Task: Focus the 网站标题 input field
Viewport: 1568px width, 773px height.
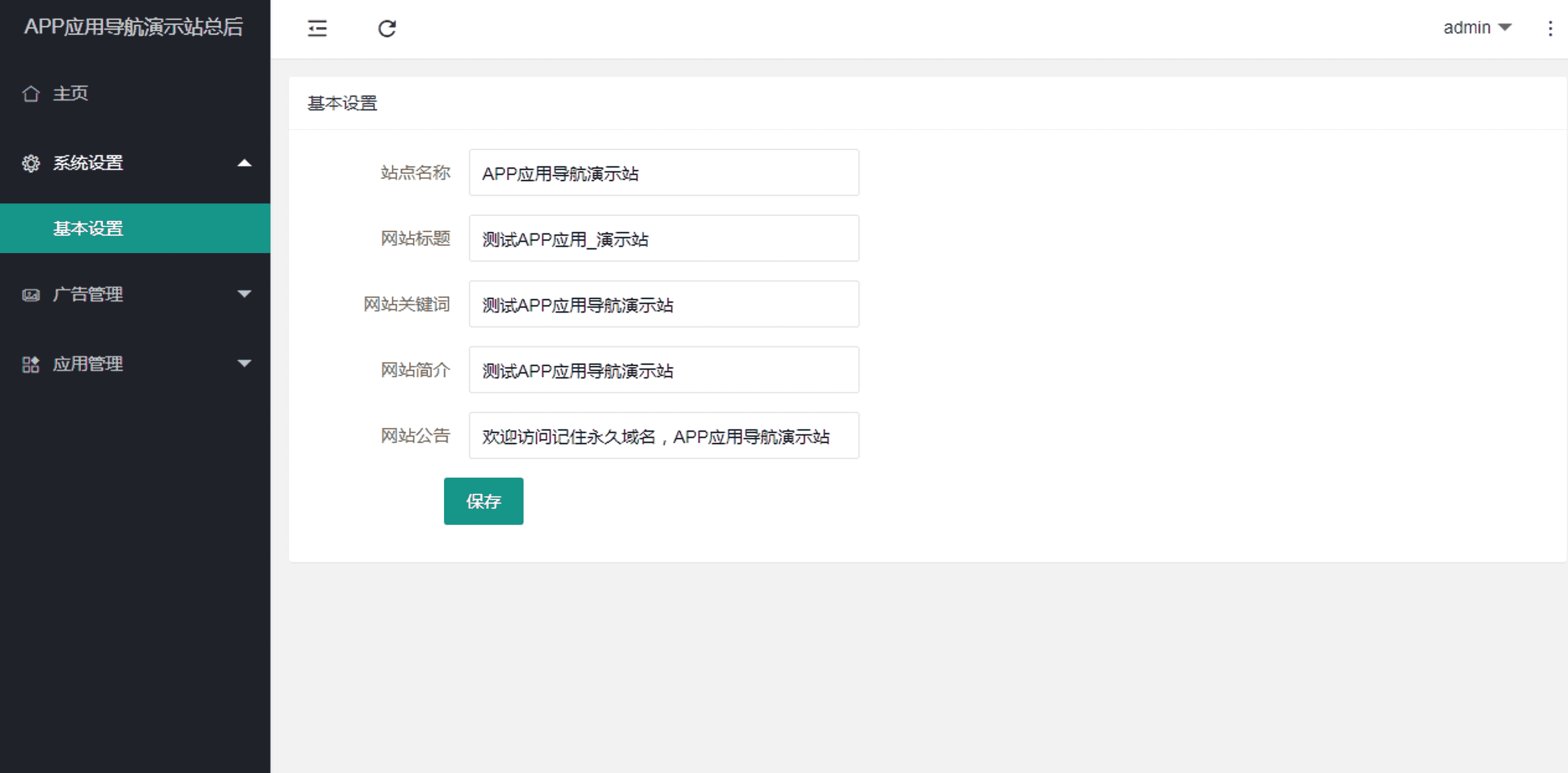Action: point(664,238)
